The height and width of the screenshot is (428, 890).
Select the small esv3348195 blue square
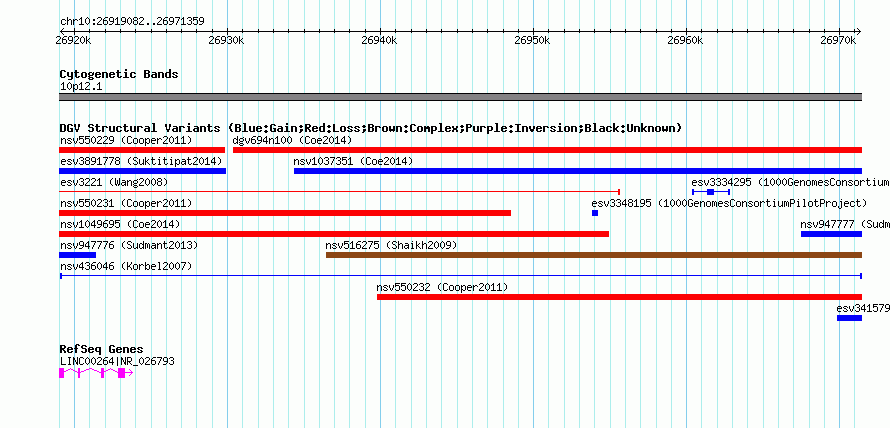pos(595,213)
